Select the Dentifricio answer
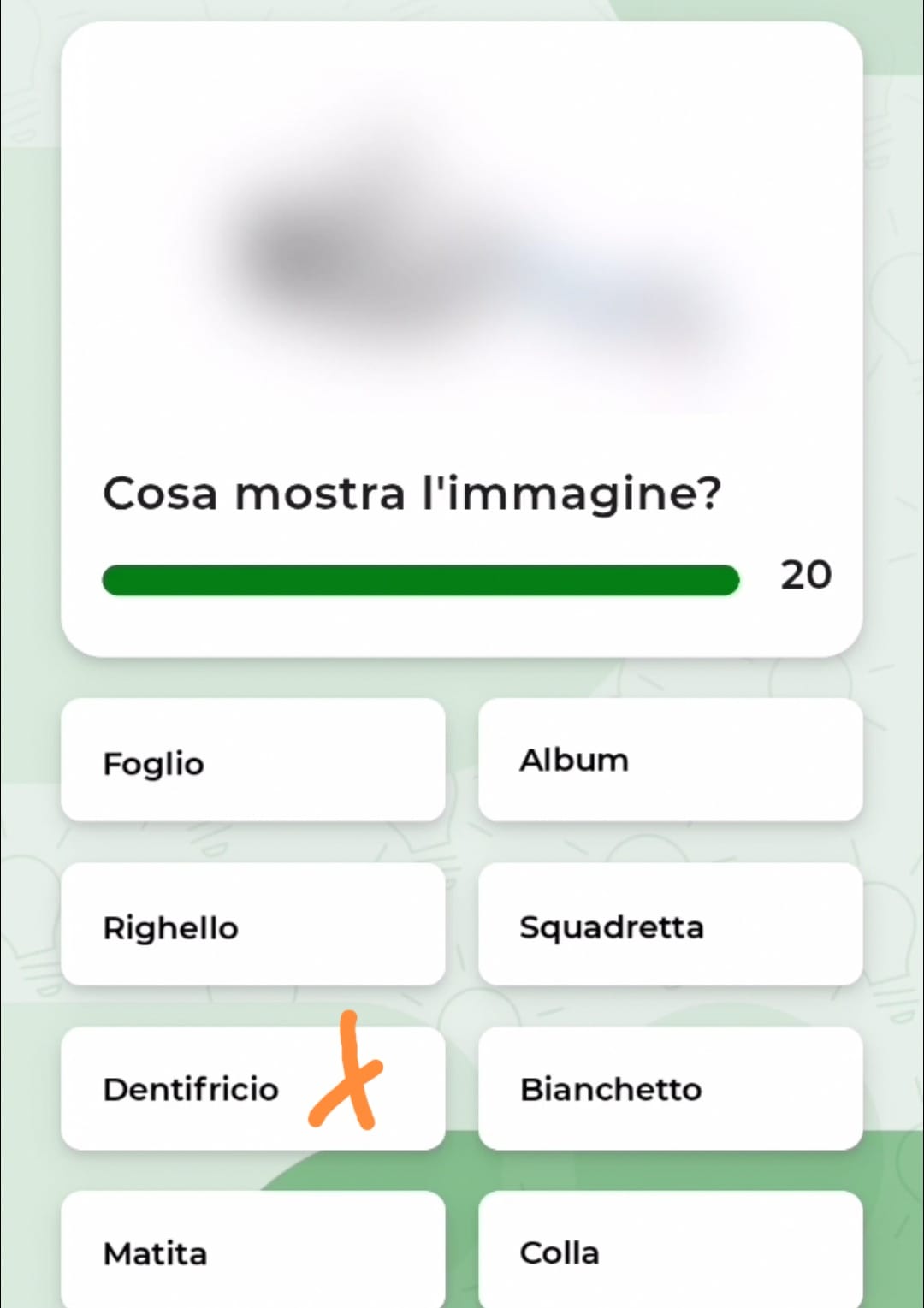The width and height of the screenshot is (924, 1308). (191, 1089)
